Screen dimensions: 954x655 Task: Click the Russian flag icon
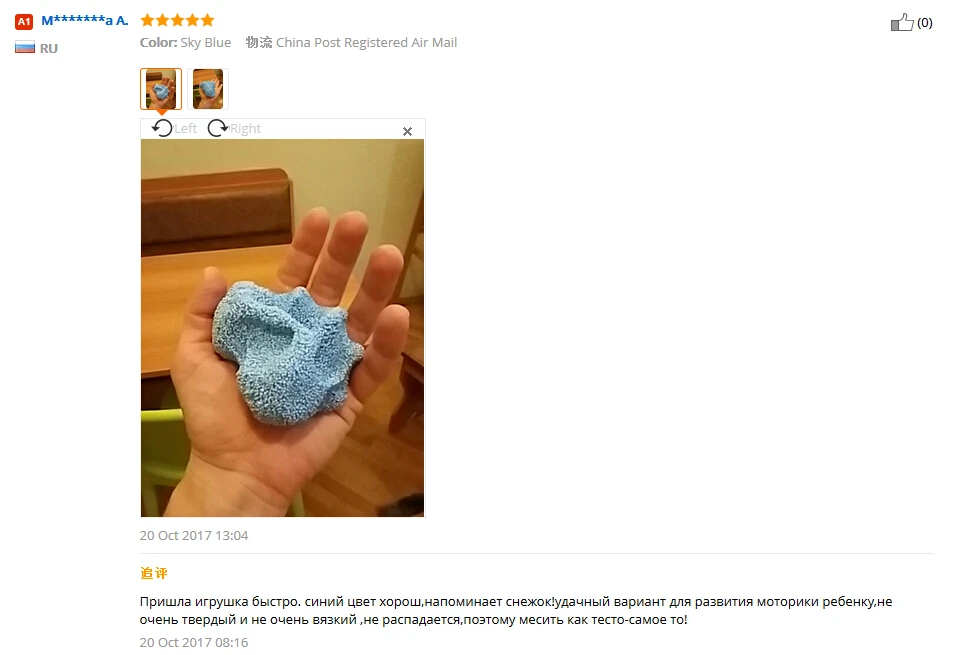(25, 47)
